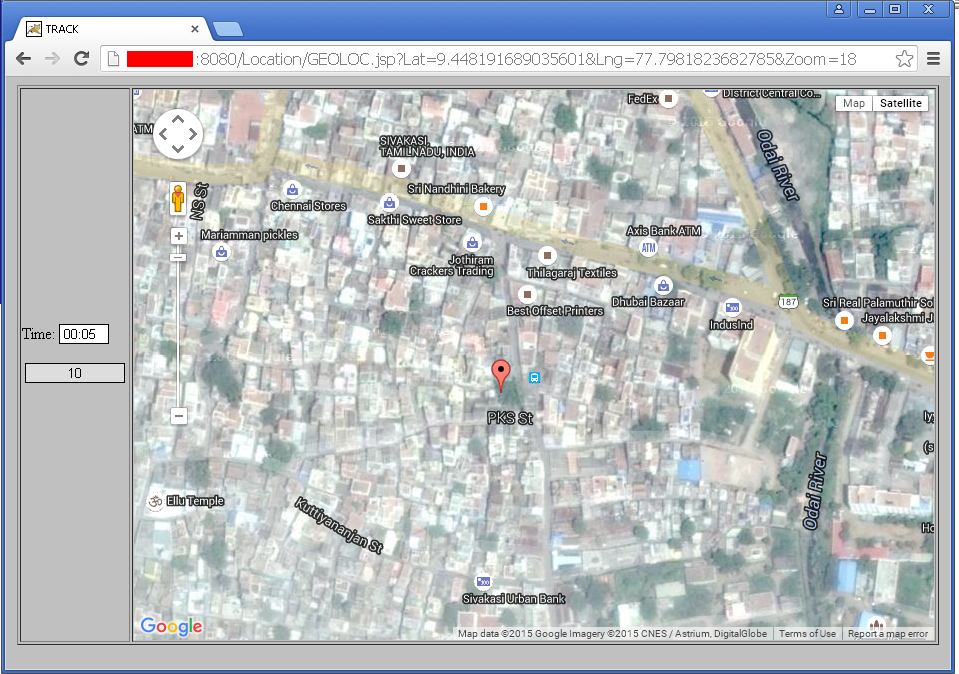Click the Ellu Temple marker icon

[156, 502]
